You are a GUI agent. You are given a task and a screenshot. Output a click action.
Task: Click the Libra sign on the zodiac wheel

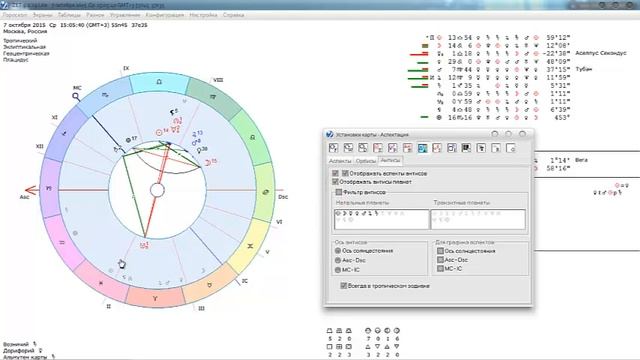tap(159, 82)
